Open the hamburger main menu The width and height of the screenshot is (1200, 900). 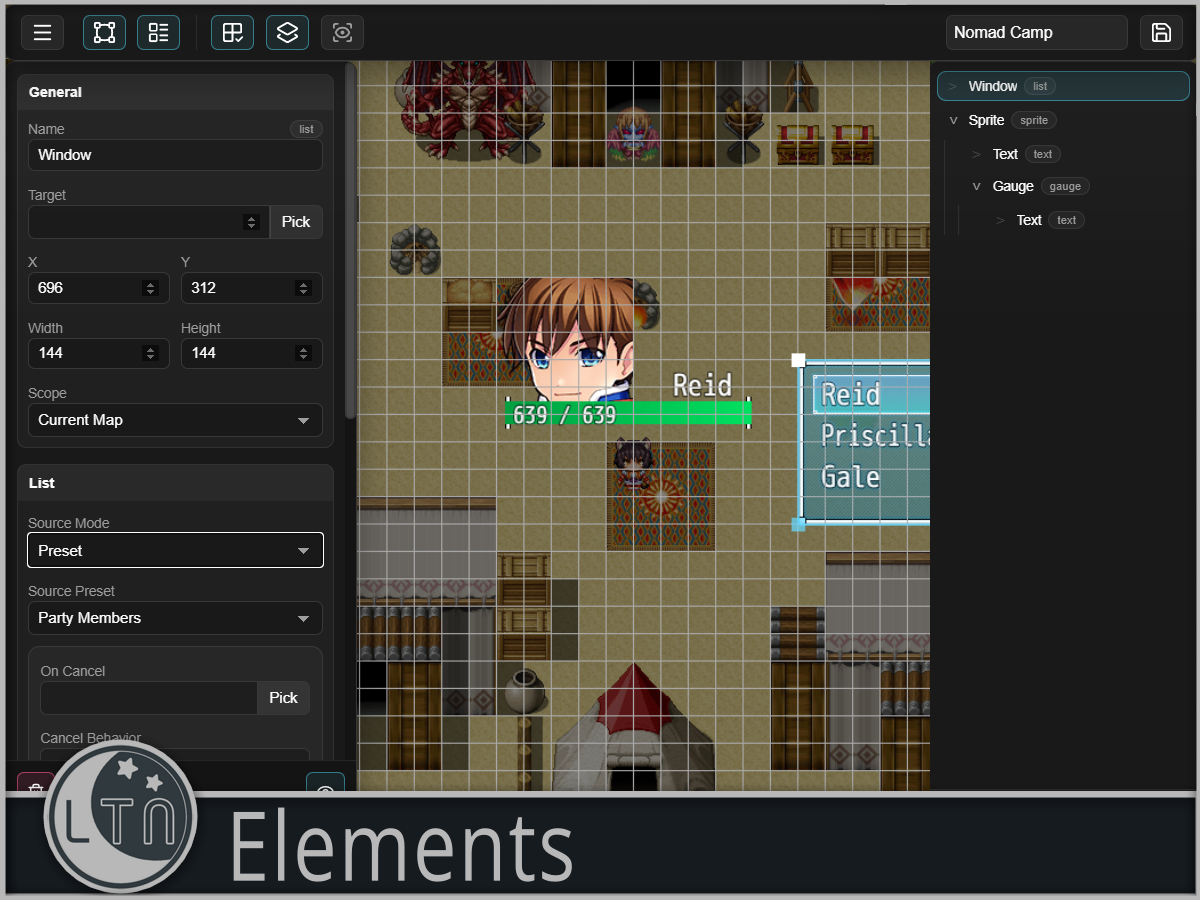42,33
